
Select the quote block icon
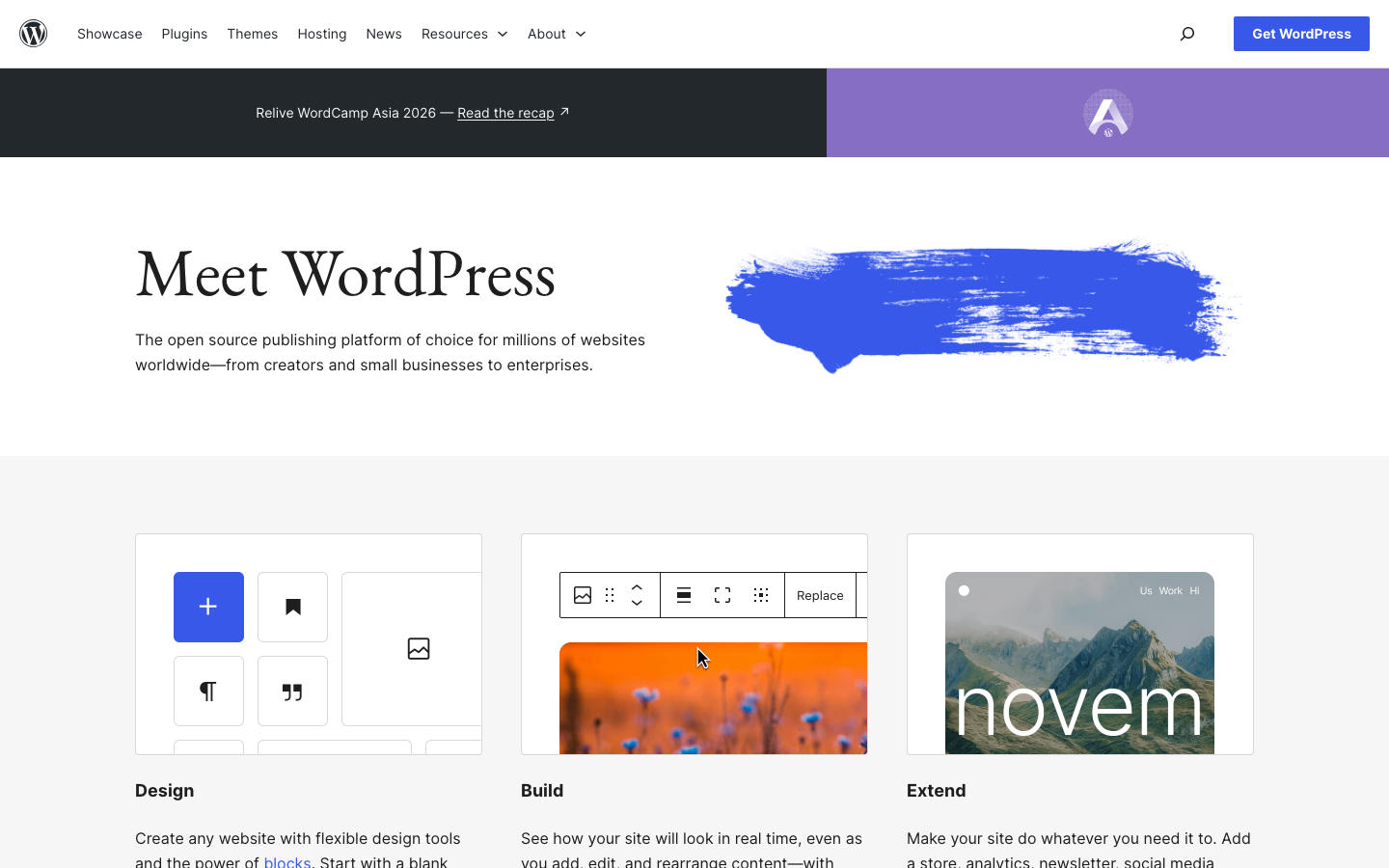pos(292,691)
